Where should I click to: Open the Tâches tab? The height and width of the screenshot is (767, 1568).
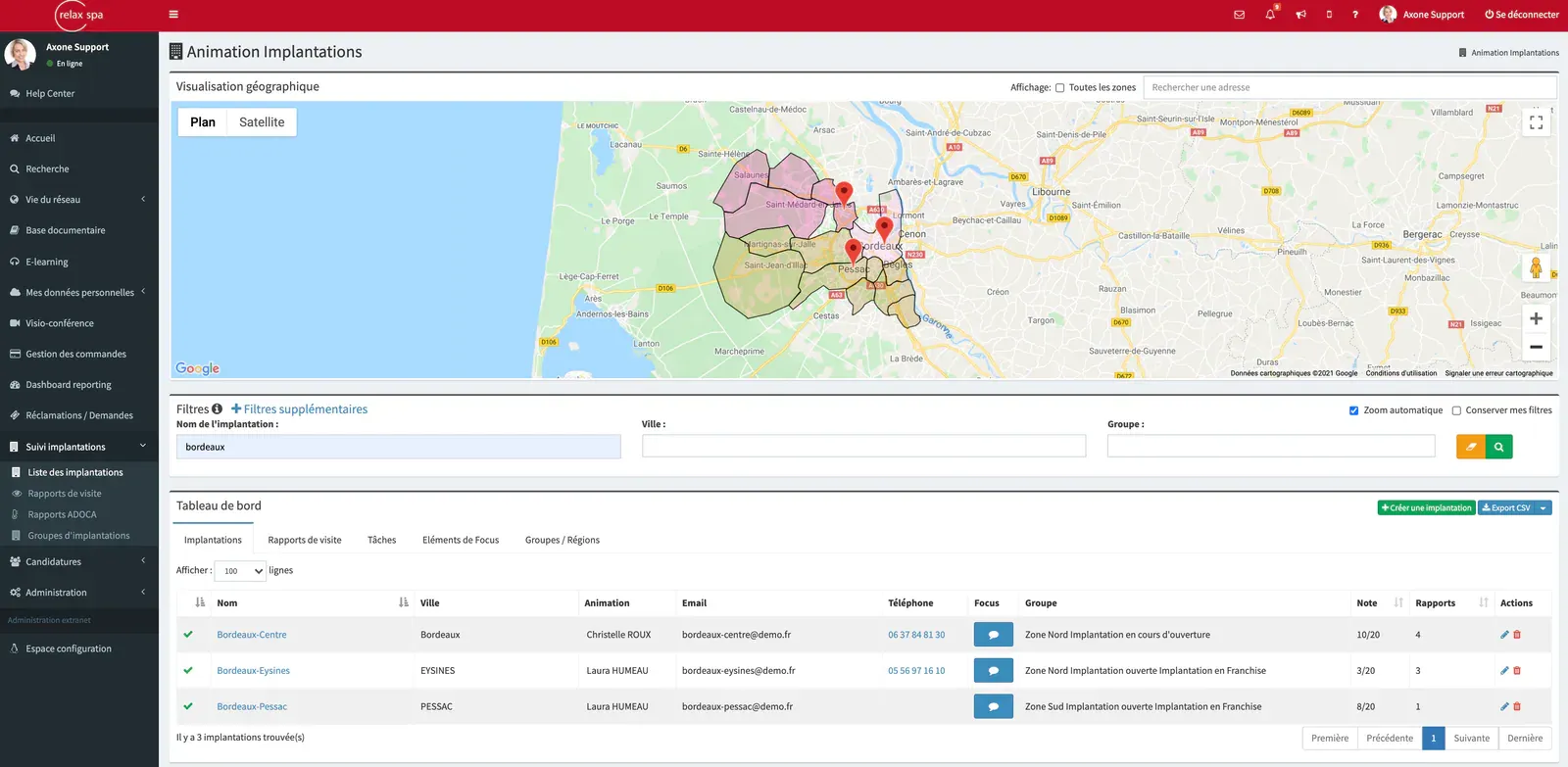(x=382, y=541)
